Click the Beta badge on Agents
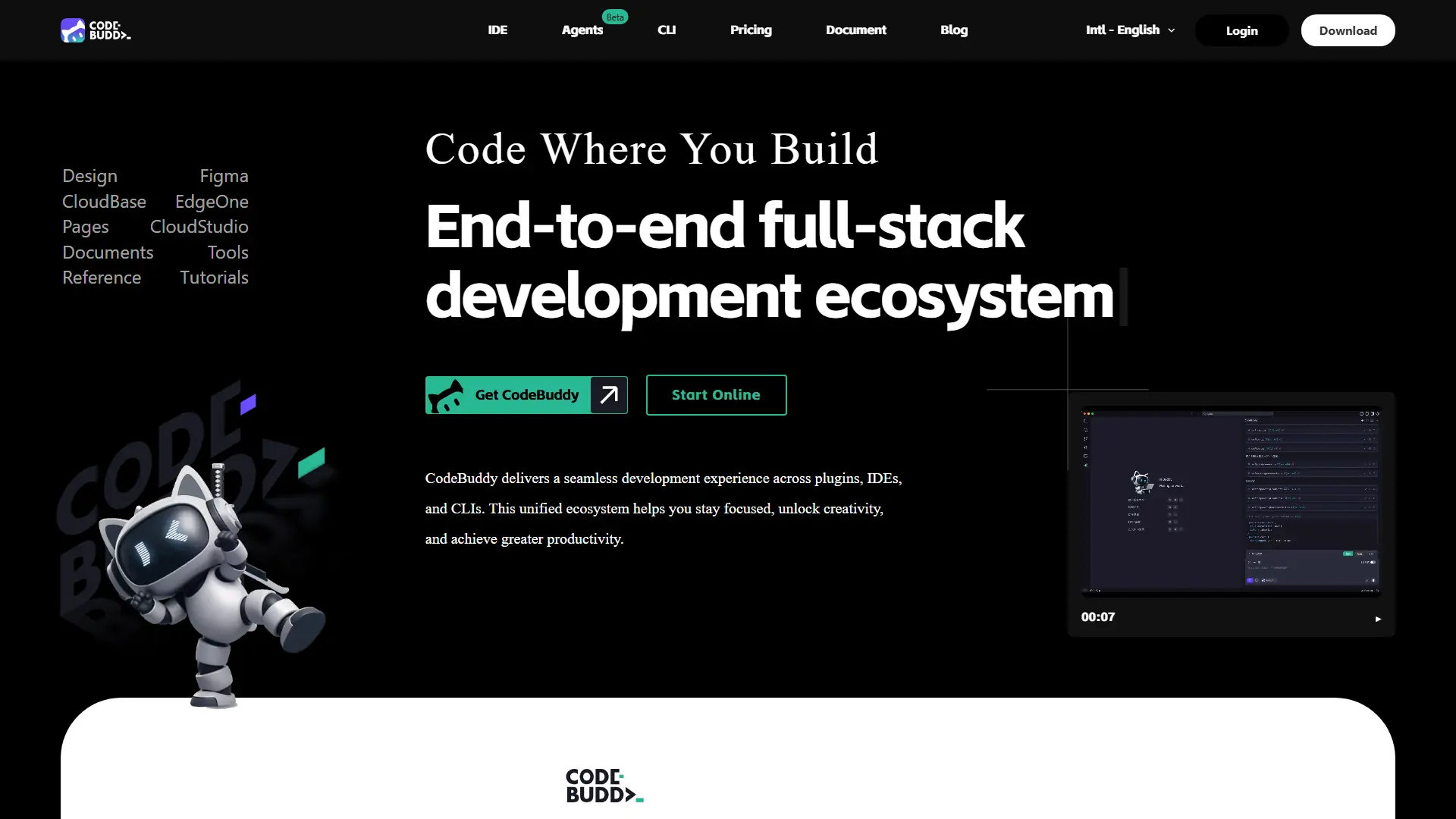Viewport: 1456px width, 819px height. coord(615,17)
